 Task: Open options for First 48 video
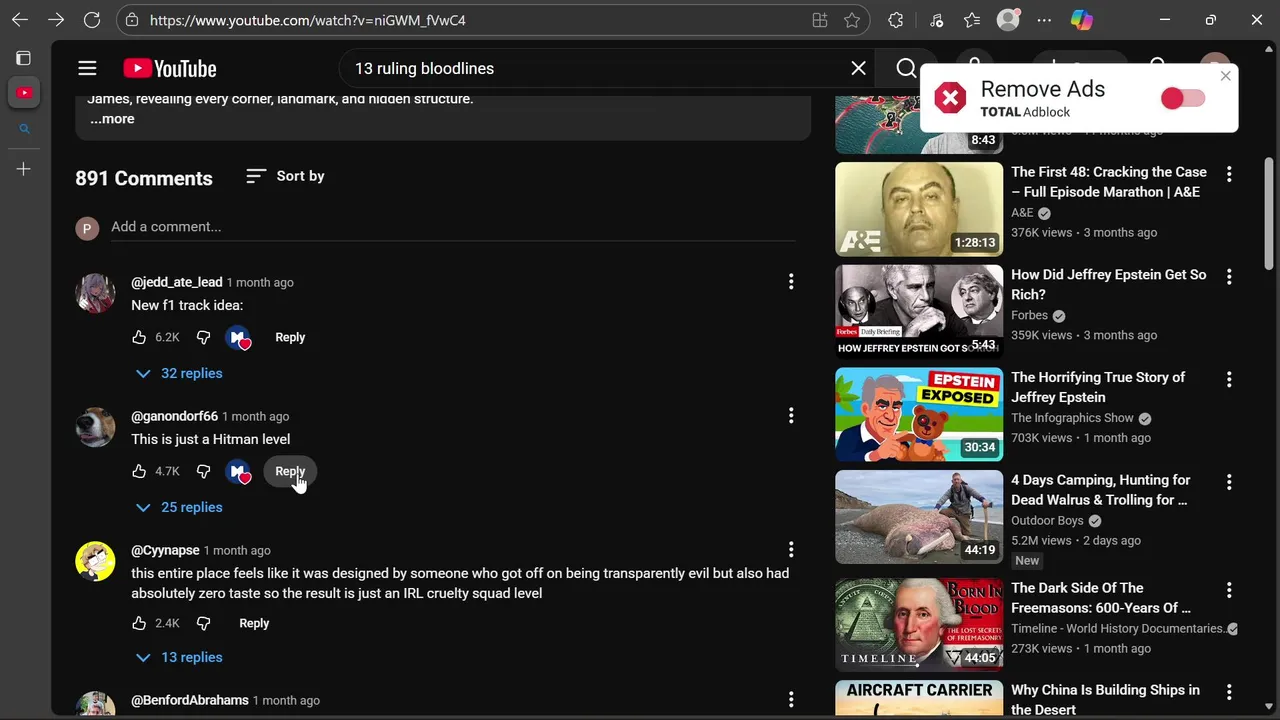pyautogui.click(x=1229, y=174)
